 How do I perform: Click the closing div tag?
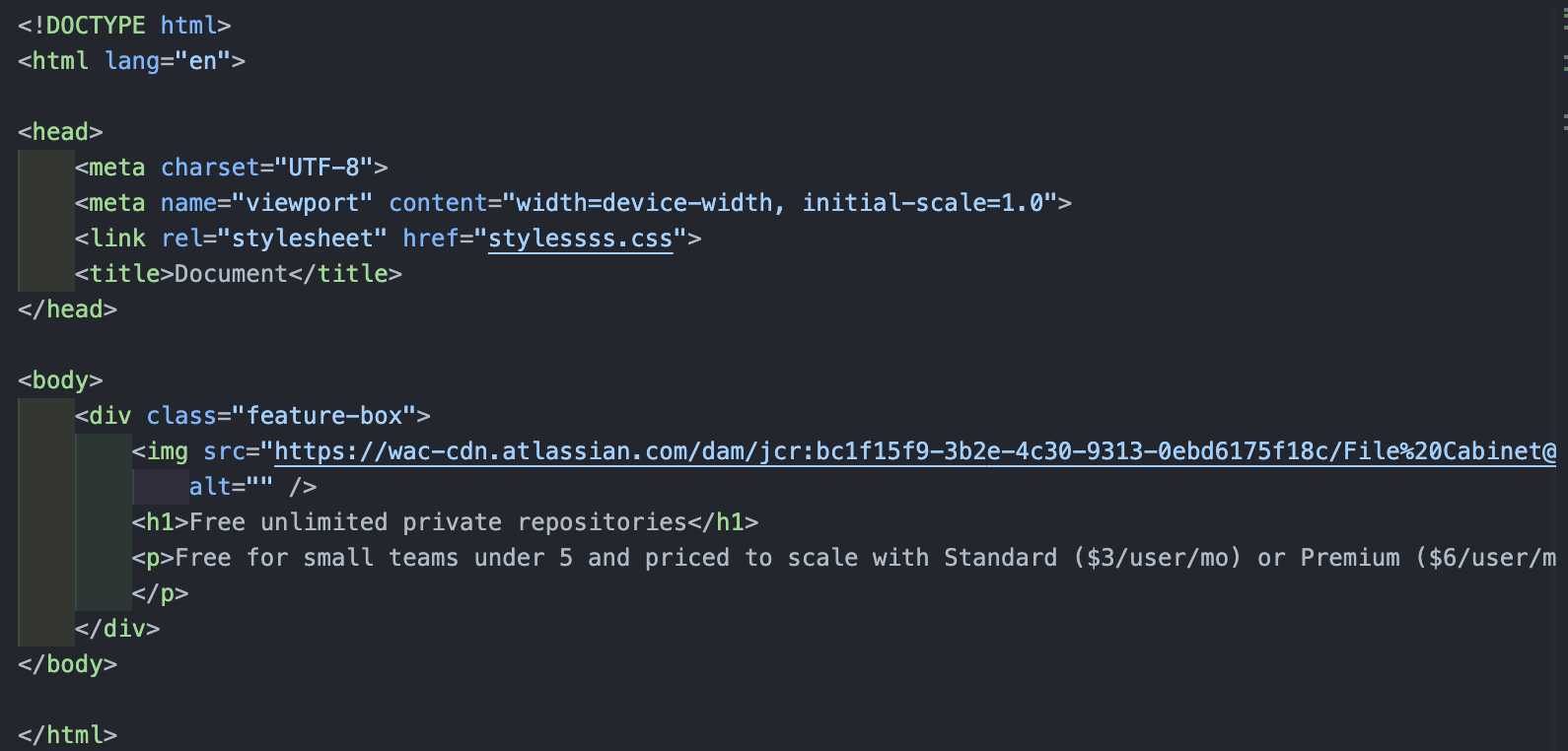tap(117, 629)
